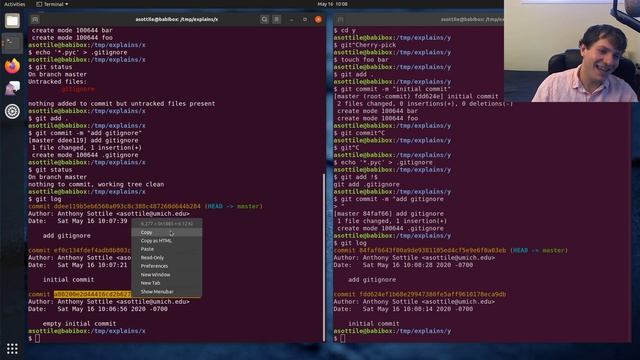Toggle Read-Only in the context menu

coord(167,258)
